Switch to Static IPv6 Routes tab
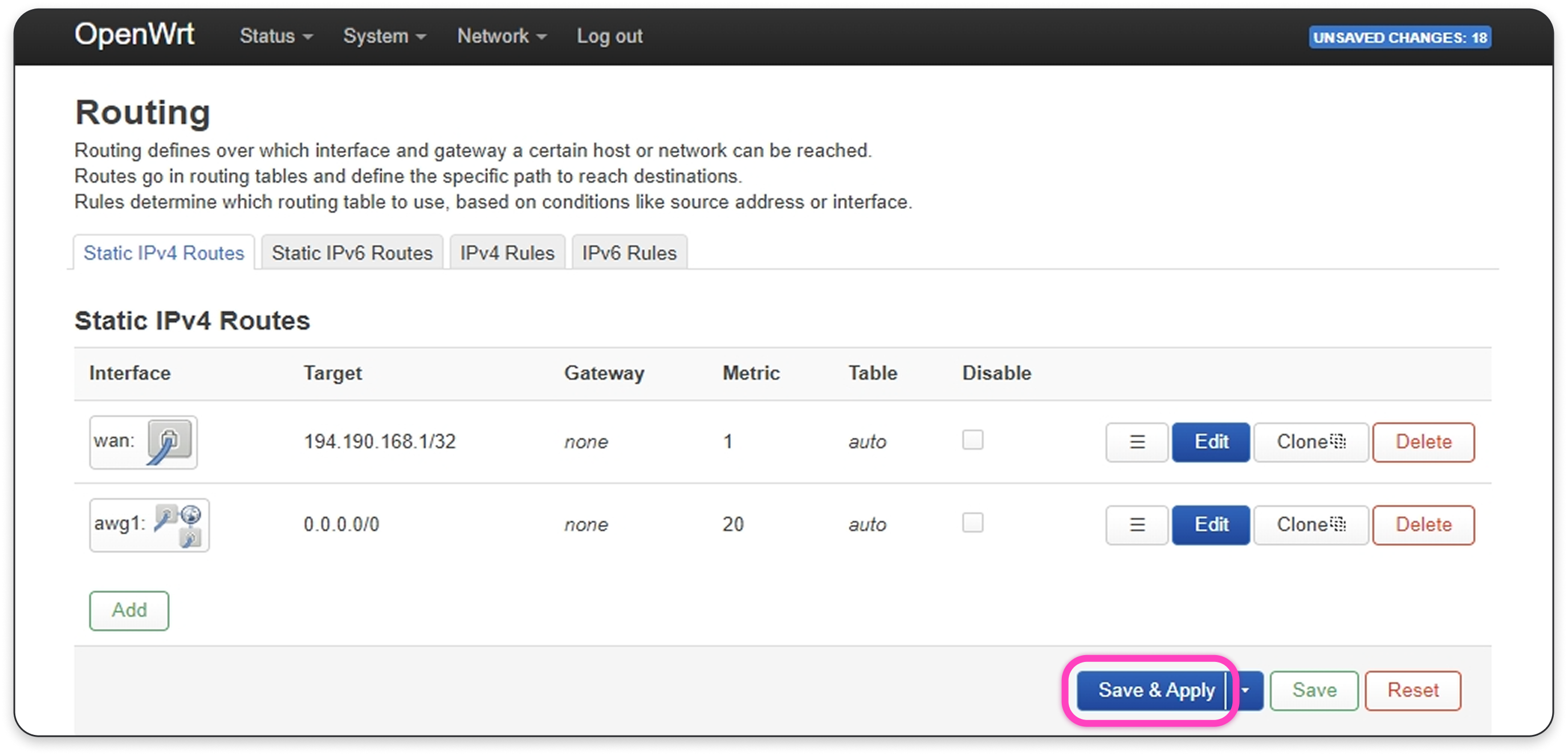Screen dimensions: 1568x756 click(x=352, y=253)
